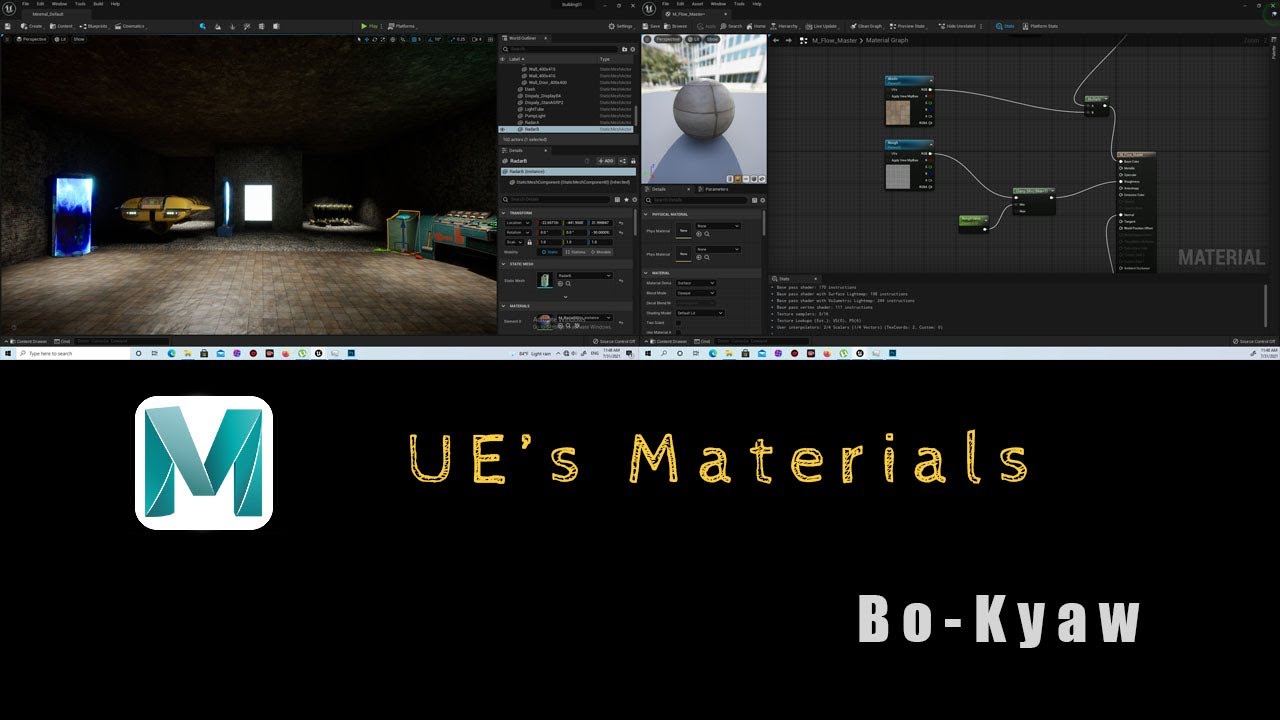Open the Platforms button in level toolbar
Image resolution: width=1280 pixels, height=720 pixels.
point(404,26)
